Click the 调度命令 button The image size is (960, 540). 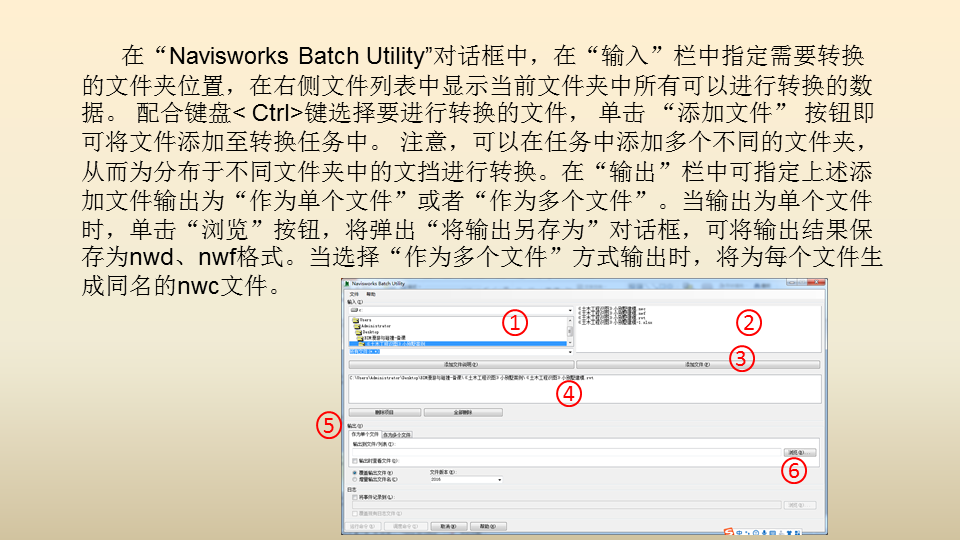pyautogui.click(x=406, y=527)
